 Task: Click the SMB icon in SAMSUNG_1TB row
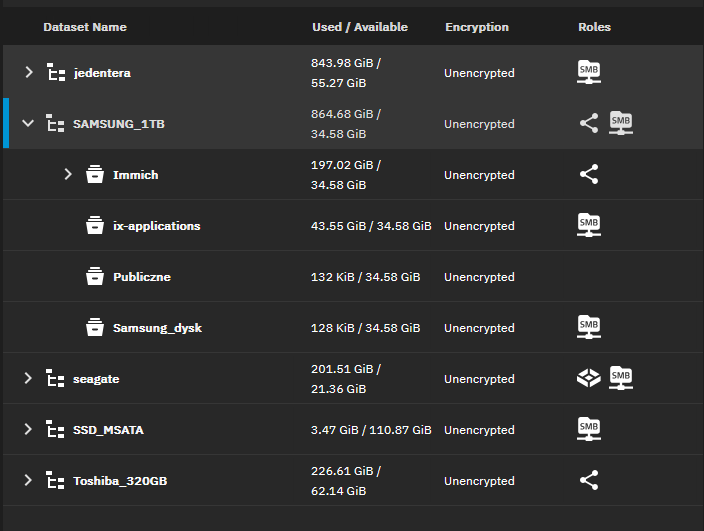621,124
